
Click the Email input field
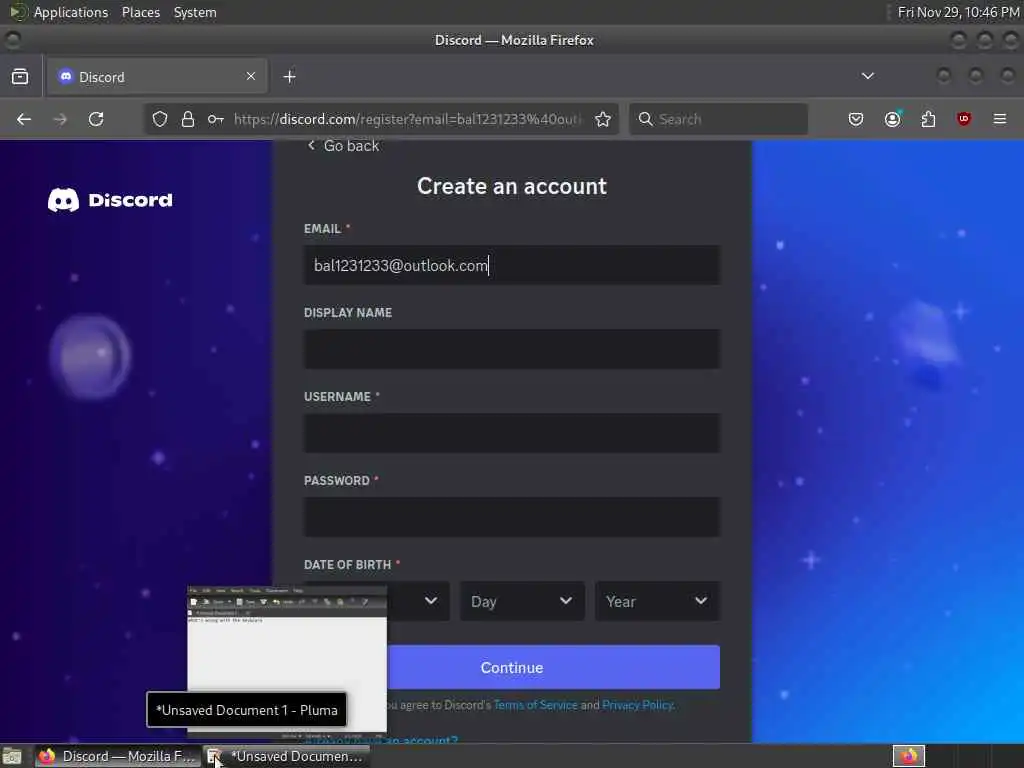pos(512,265)
